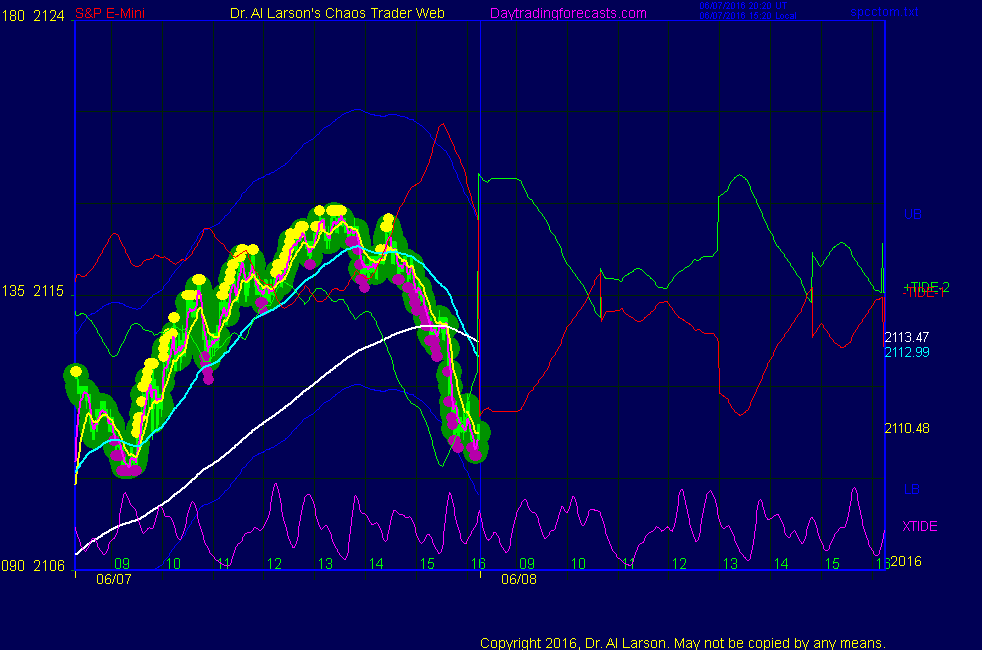
Task: Select the magenta XTIDE legend label
Action: click(920, 526)
